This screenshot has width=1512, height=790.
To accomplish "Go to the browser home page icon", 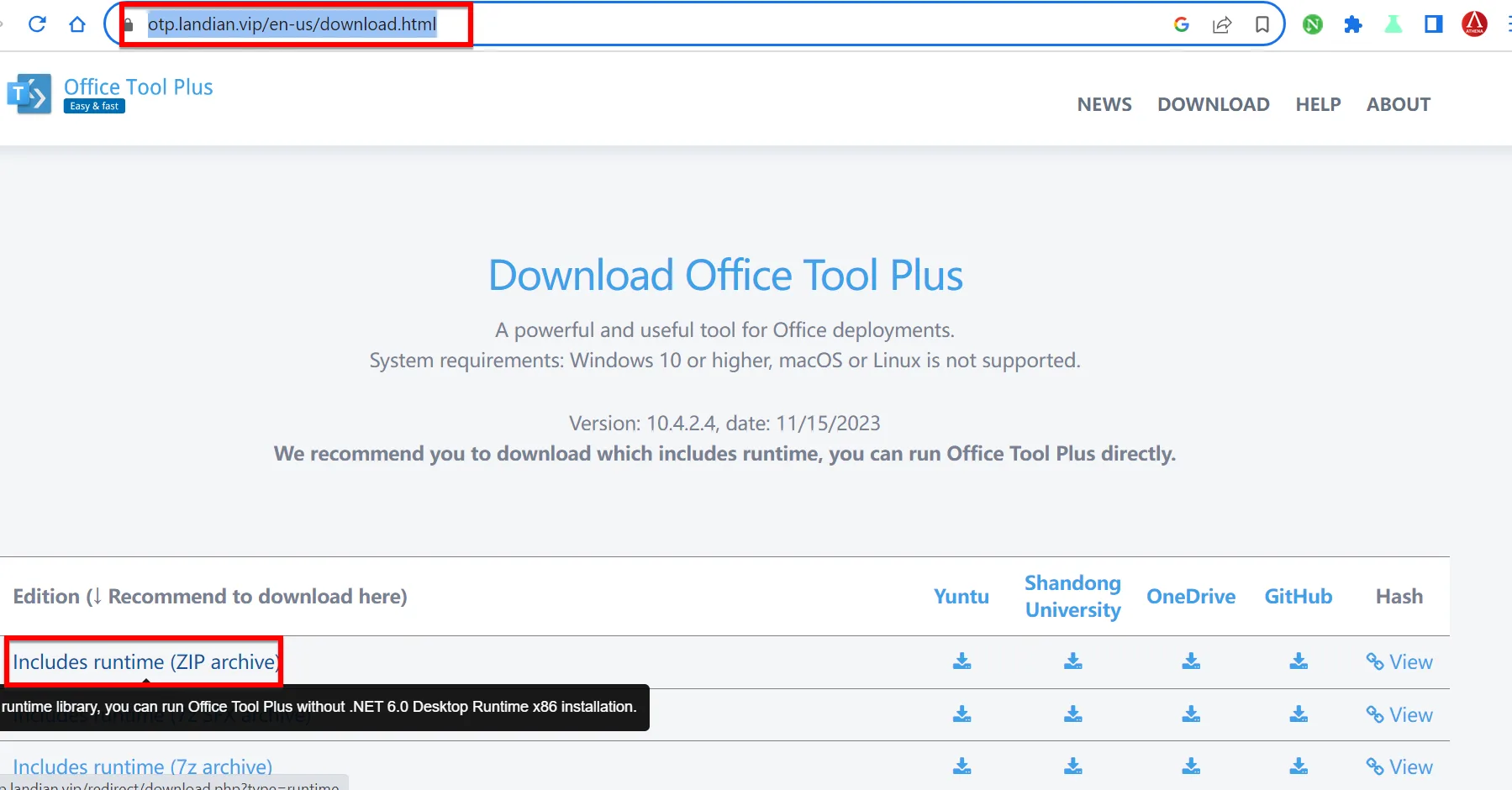I will pos(77,24).
